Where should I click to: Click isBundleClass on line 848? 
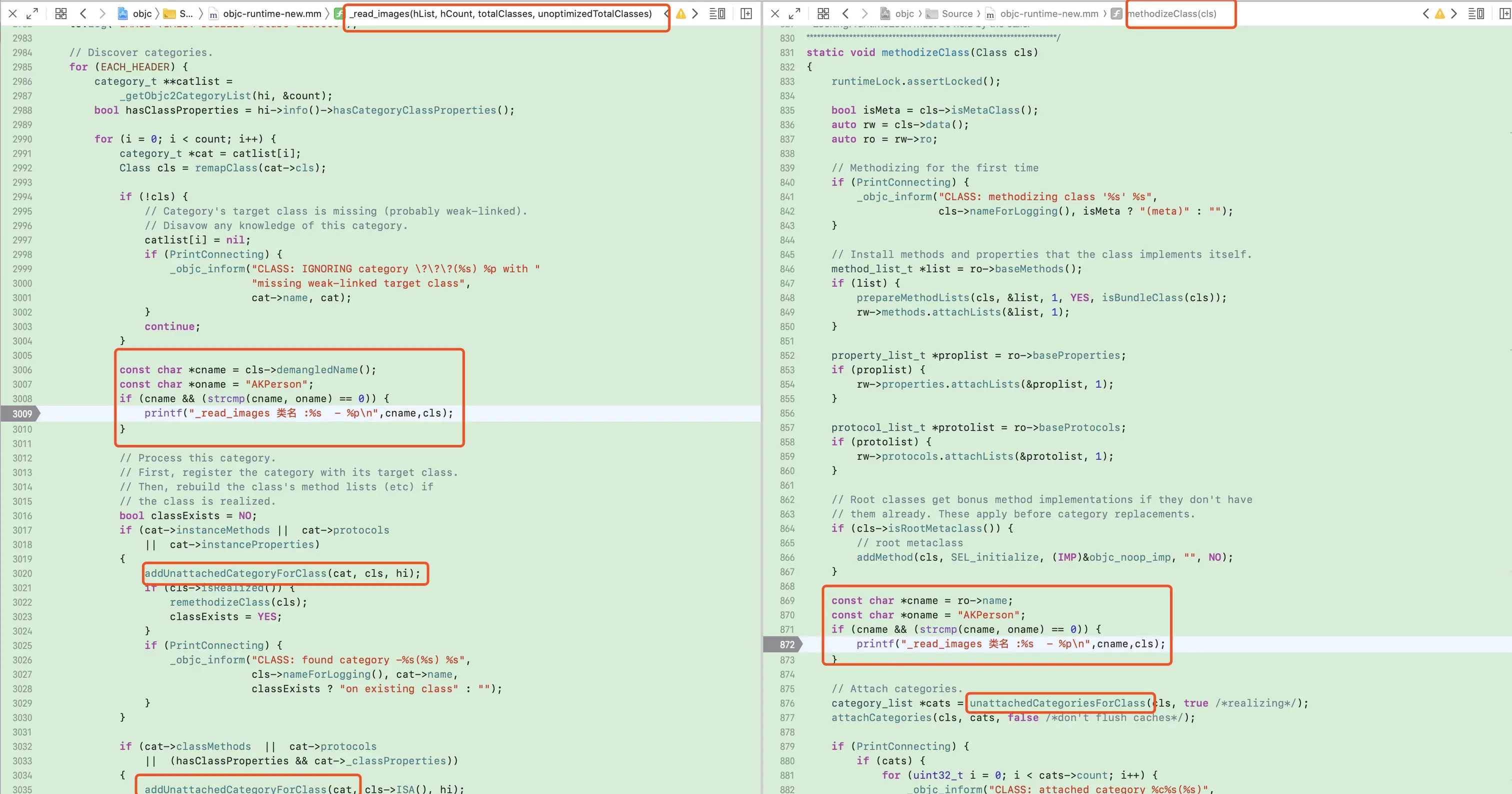(x=1142, y=297)
